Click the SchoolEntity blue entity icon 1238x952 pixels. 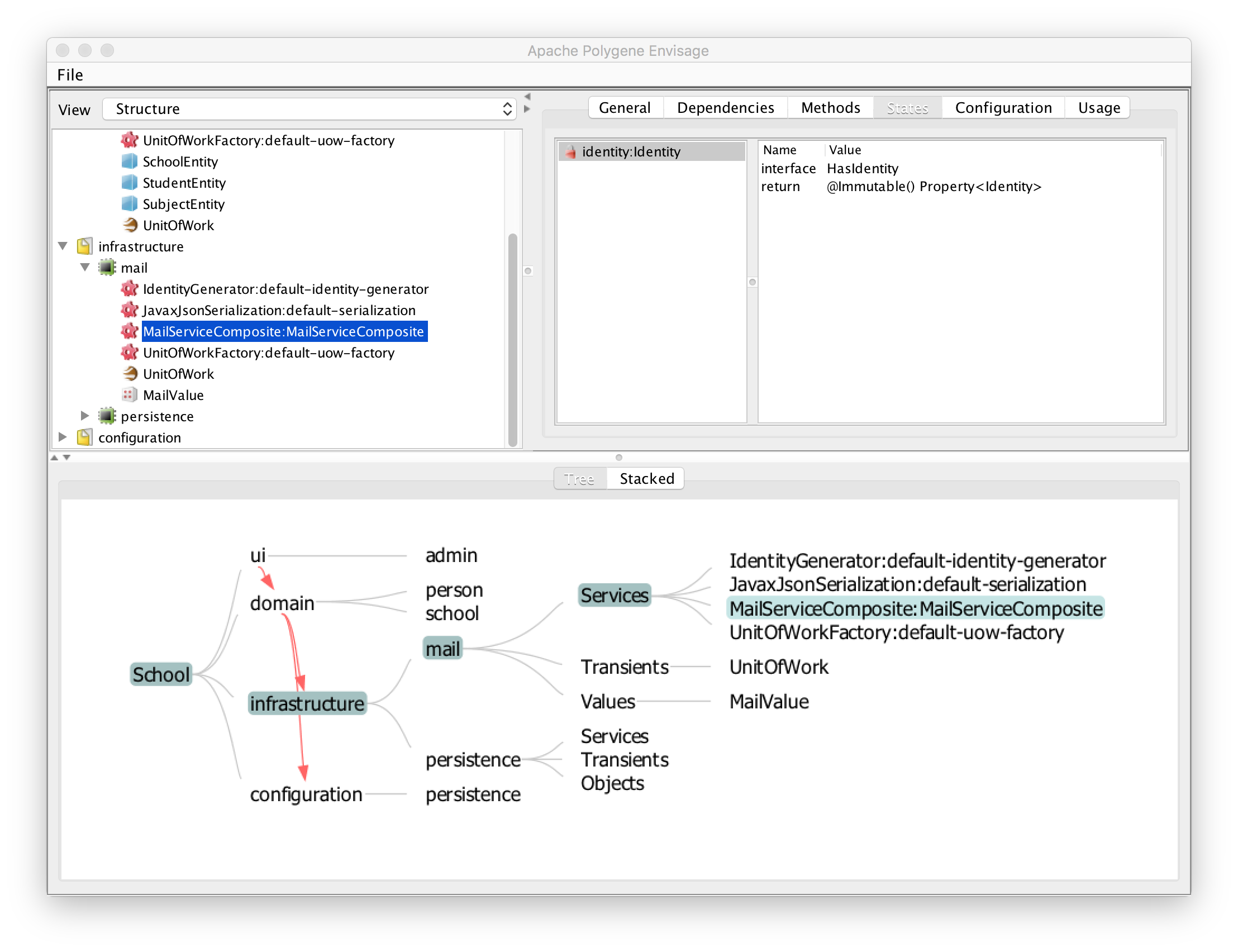coord(129,161)
